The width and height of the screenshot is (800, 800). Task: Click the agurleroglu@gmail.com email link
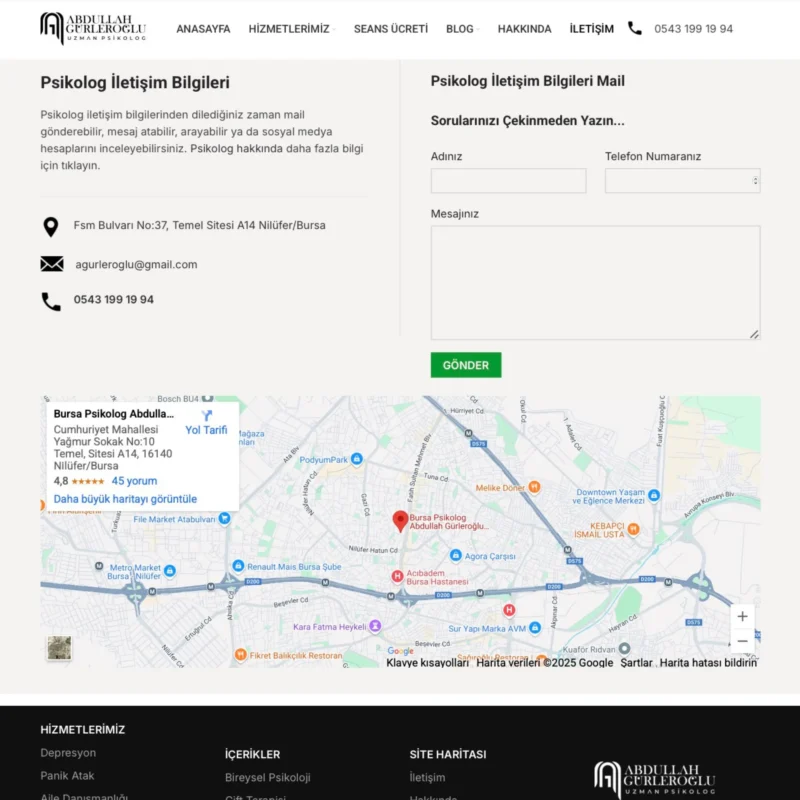pos(136,264)
